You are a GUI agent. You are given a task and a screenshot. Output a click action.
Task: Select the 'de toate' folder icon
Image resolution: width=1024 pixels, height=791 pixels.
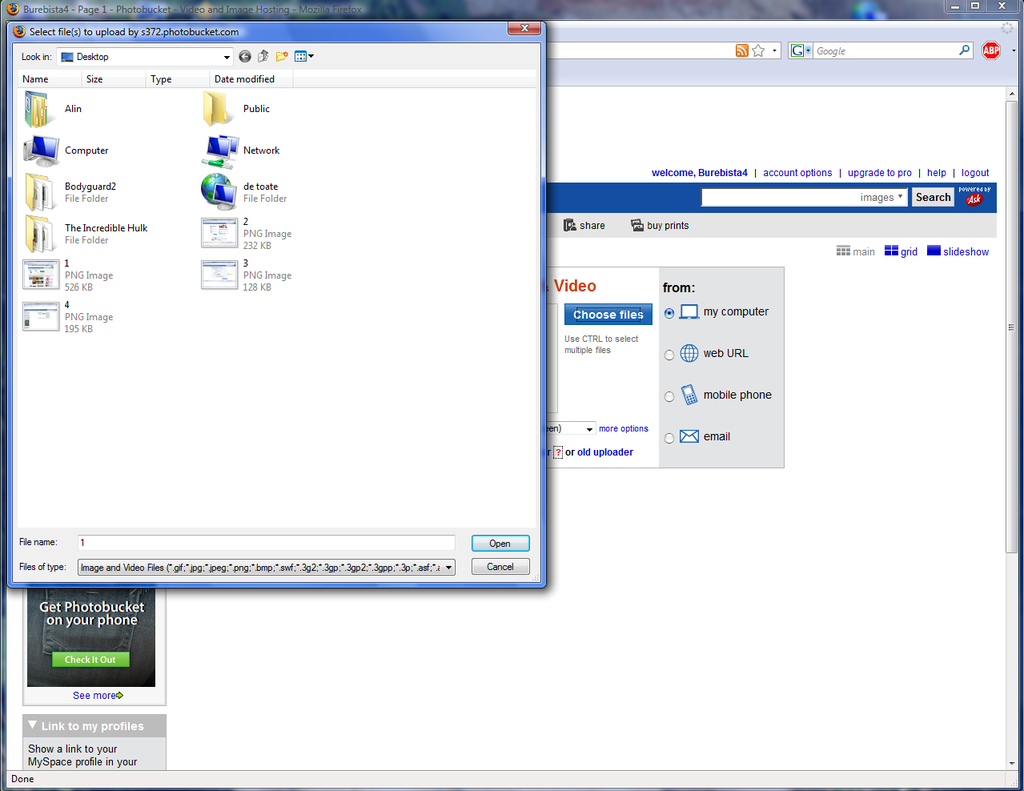(x=219, y=192)
